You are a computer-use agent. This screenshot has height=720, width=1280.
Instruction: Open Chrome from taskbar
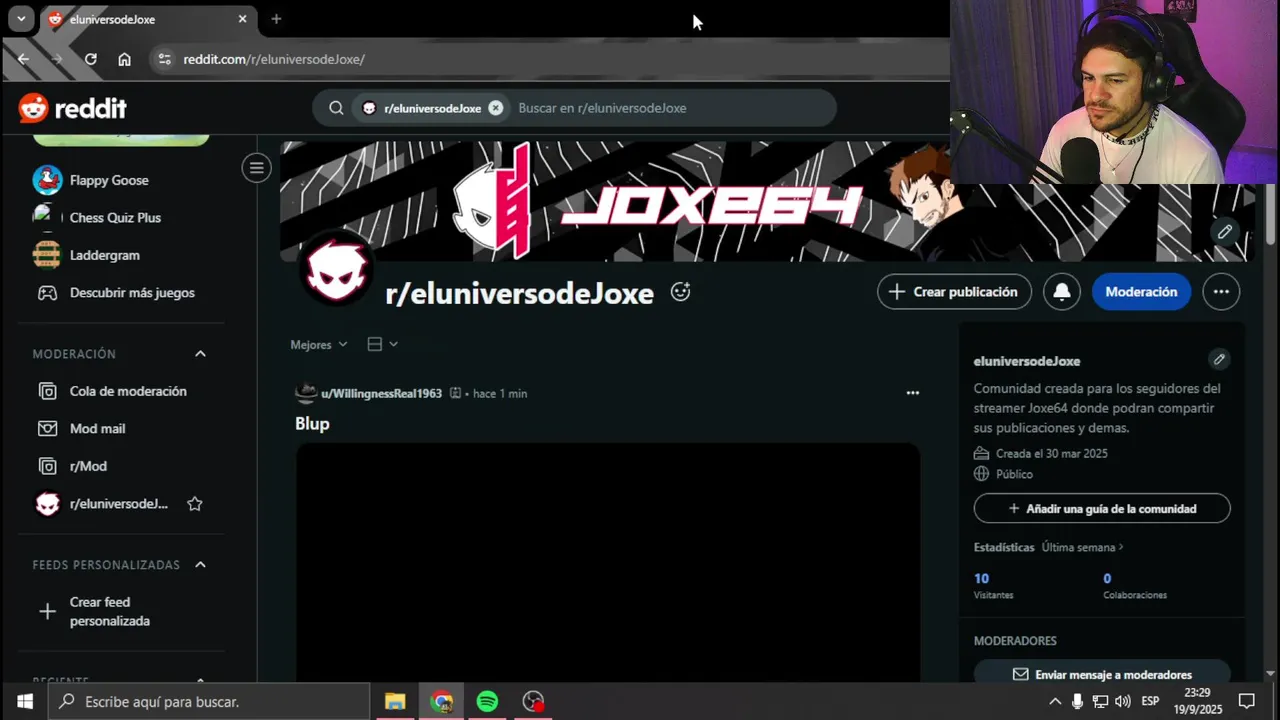[441, 701]
